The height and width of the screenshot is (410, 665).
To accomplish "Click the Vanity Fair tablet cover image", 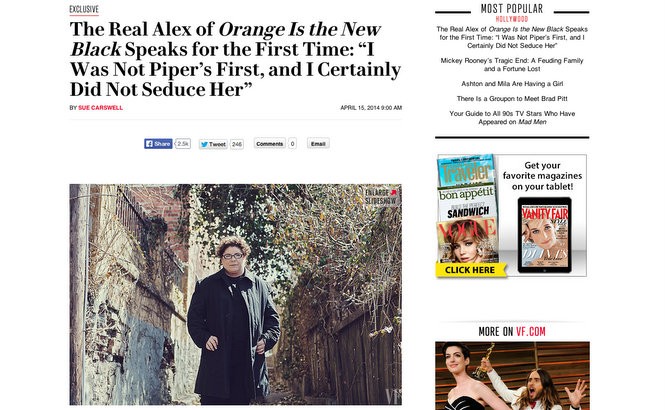I will click(x=545, y=235).
